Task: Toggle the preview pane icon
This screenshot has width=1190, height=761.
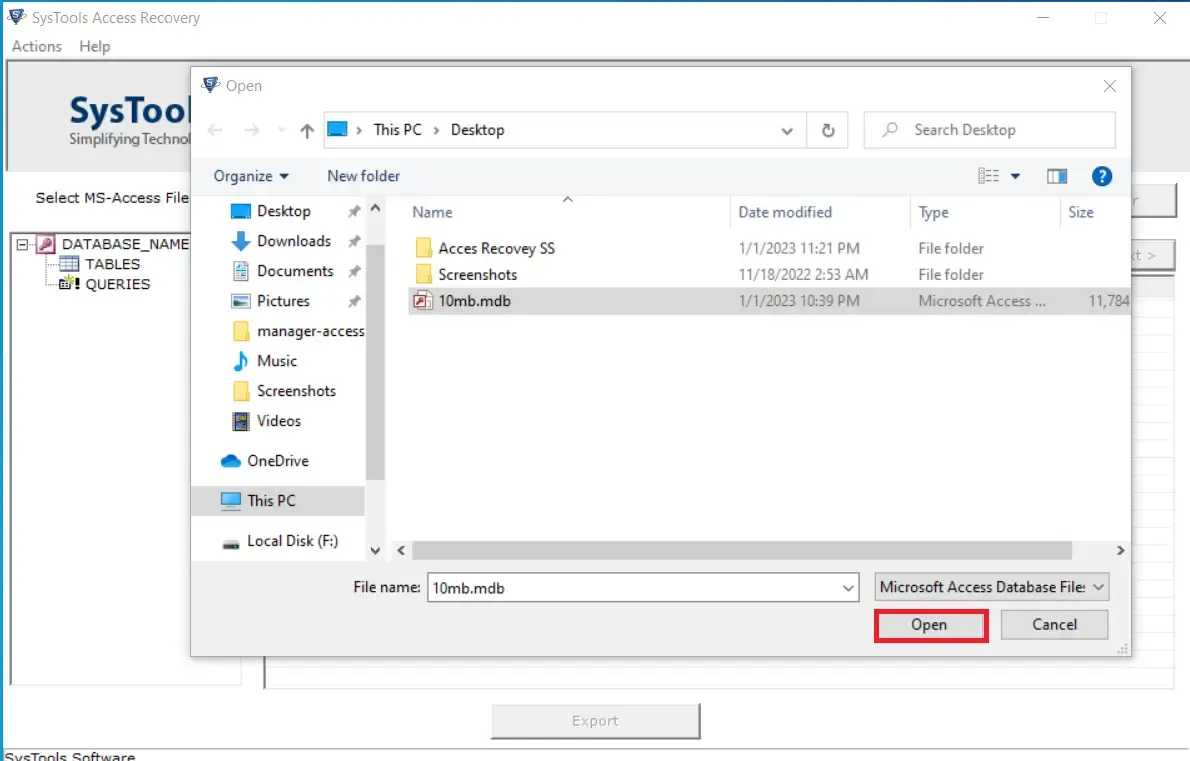Action: 1056,177
